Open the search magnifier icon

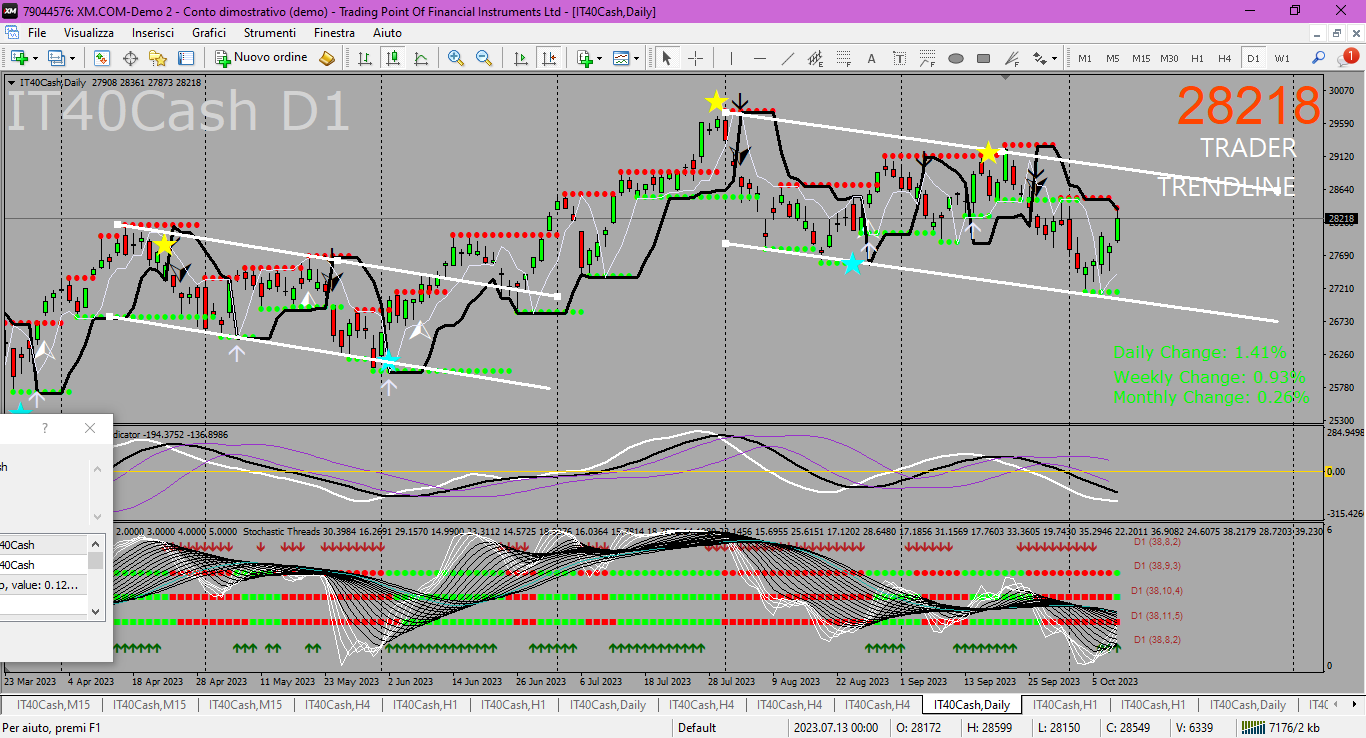click(x=1318, y=58)
